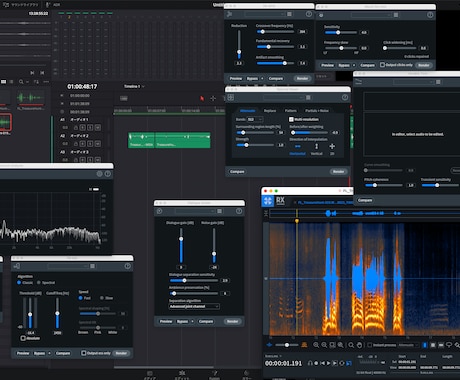Viewport: 460px width, 380px height.
Task: Enable Output ess only checkbox
Action: [84, 353]
